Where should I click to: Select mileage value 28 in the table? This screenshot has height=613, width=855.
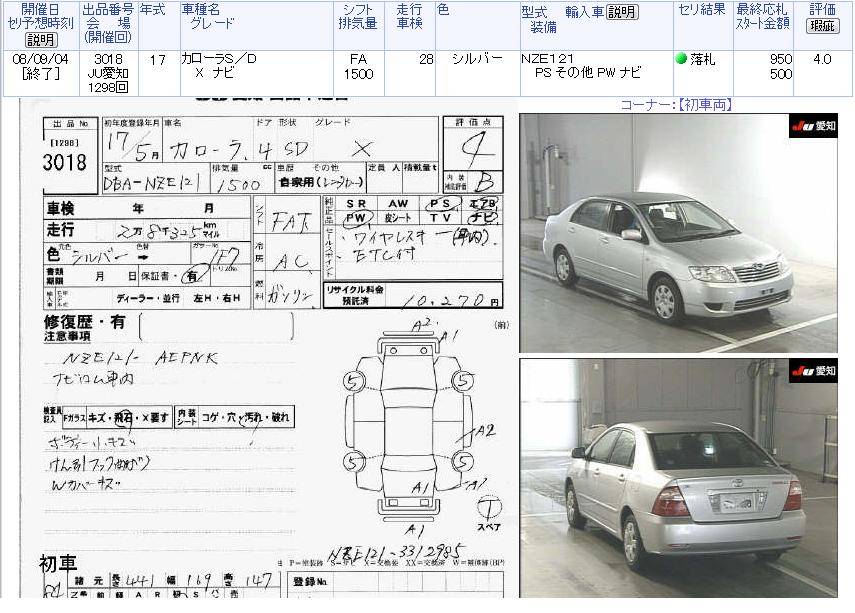pyautogui.click(x=426, y=59)
